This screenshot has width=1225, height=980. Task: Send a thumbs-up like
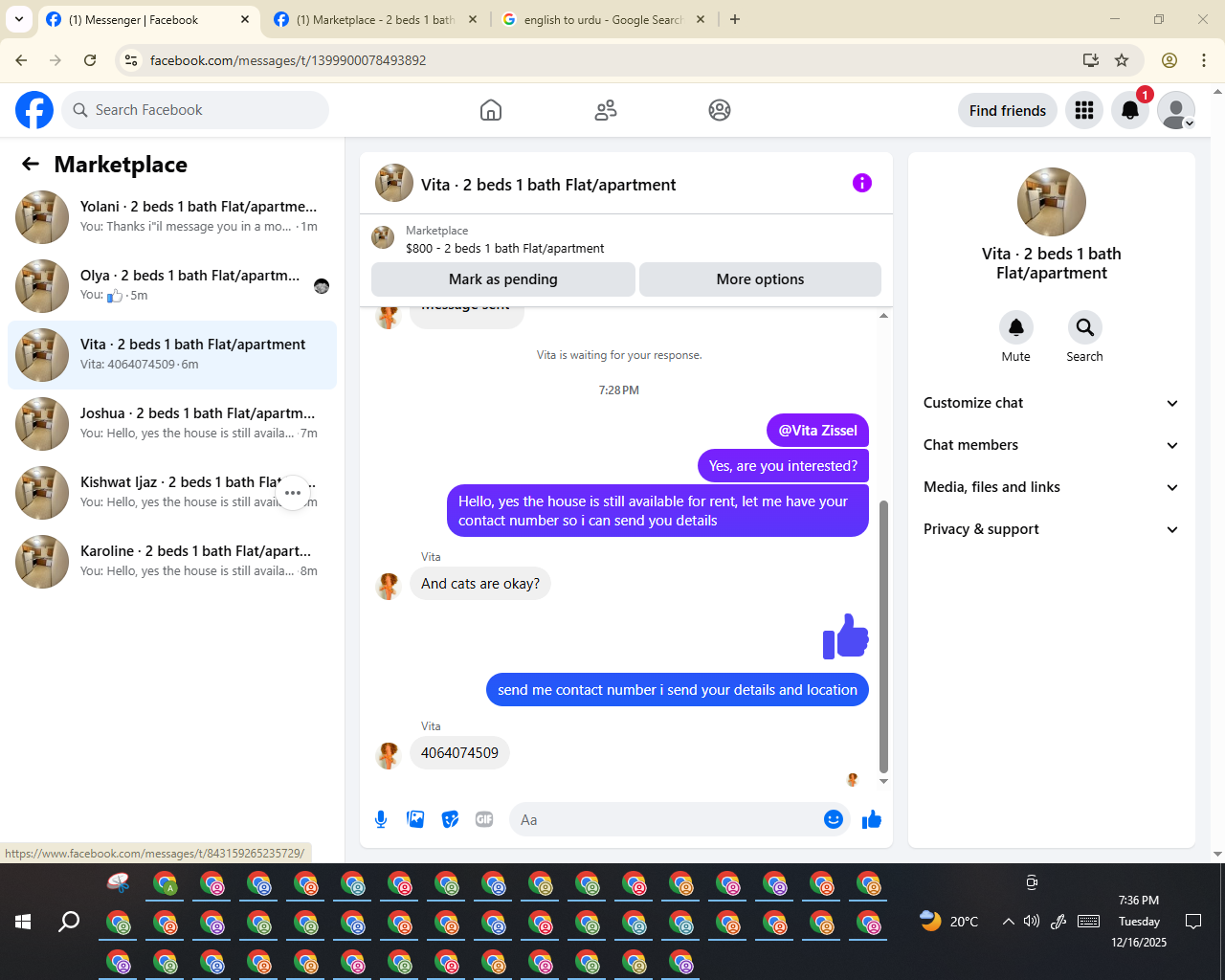pyautogui.click(x=872, y=819)
